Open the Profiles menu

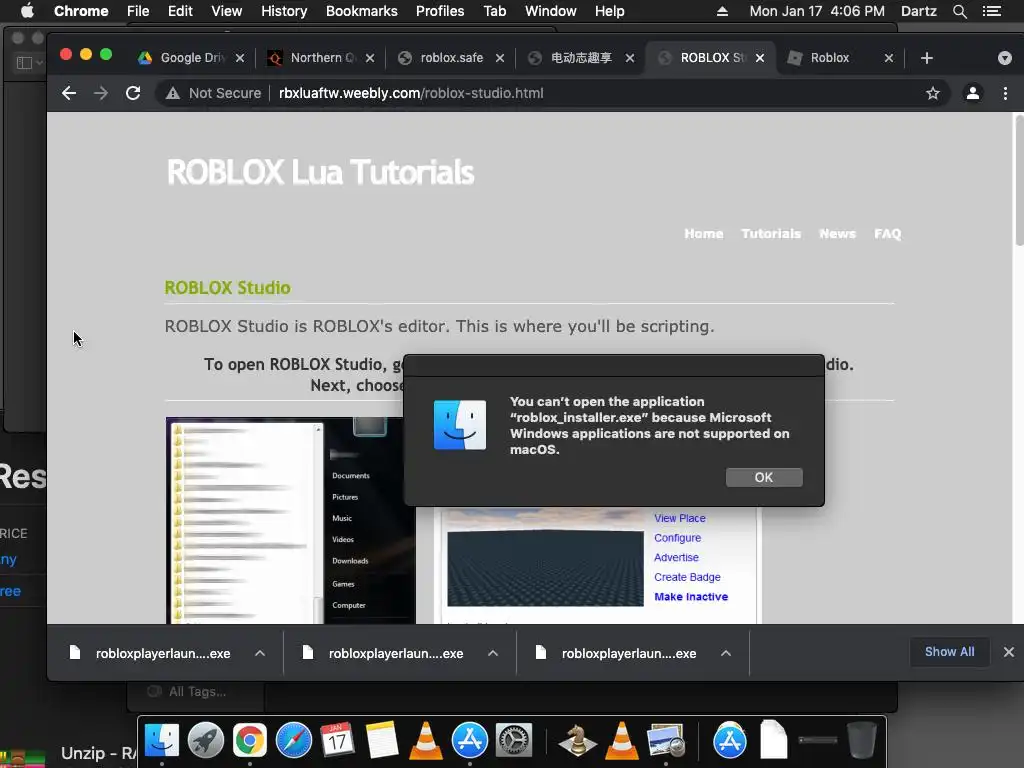440,11
